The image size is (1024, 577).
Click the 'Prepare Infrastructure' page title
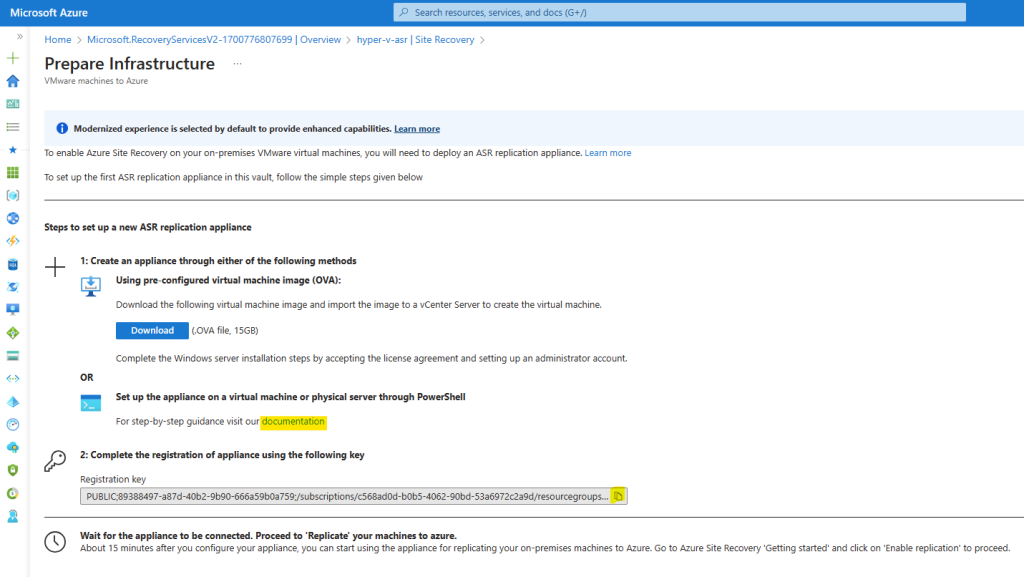point(129,63)
